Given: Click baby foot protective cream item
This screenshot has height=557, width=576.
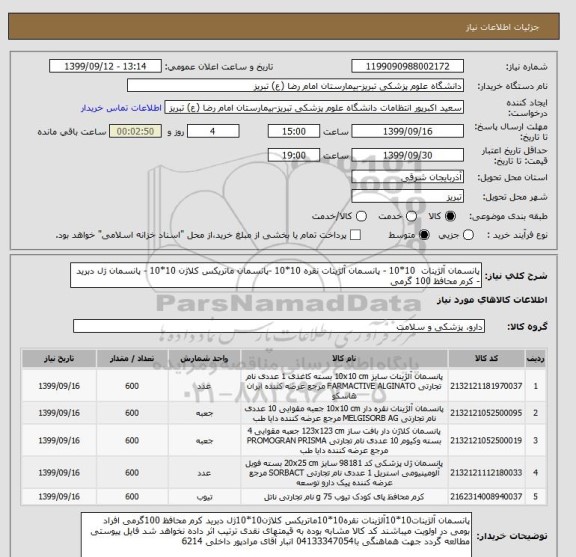Looking at the screenshot, I should click(x=344, y=497).
